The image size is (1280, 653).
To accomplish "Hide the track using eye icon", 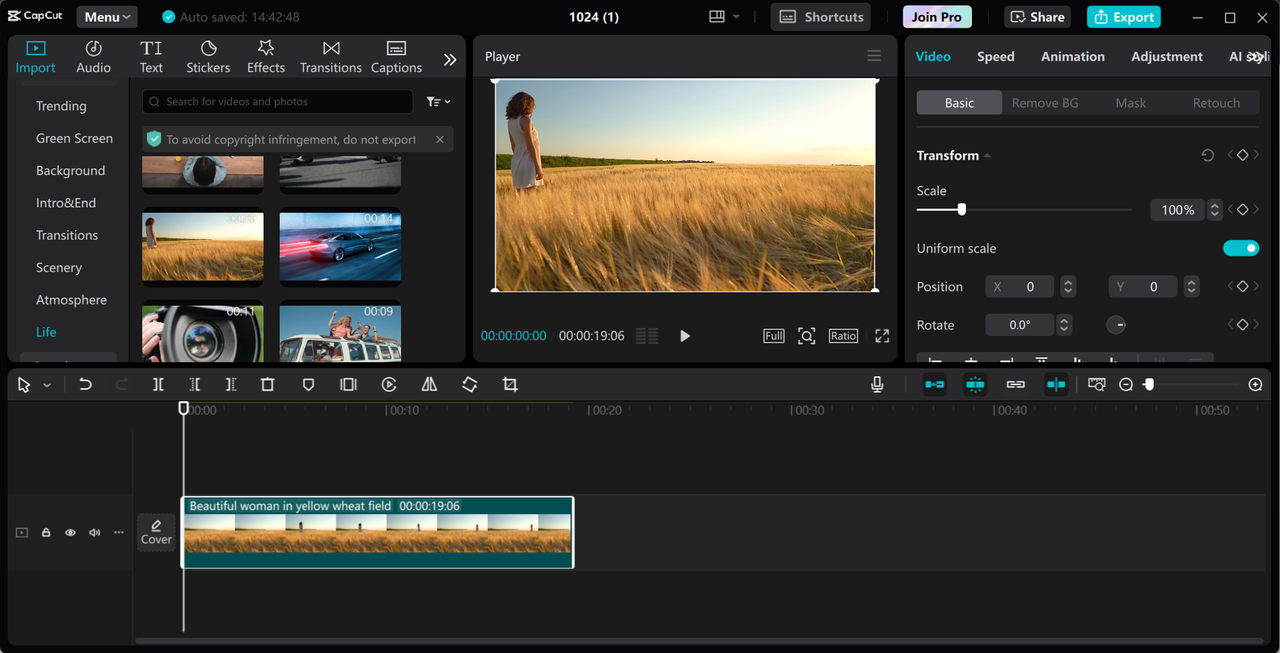I will (x=70, y=533).
